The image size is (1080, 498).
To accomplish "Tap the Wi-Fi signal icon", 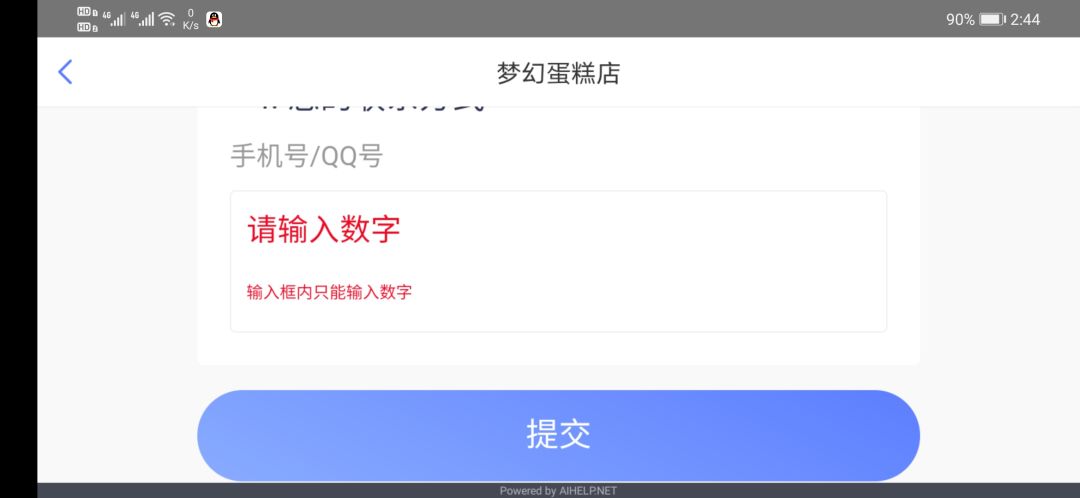I will tap(167, 19).
